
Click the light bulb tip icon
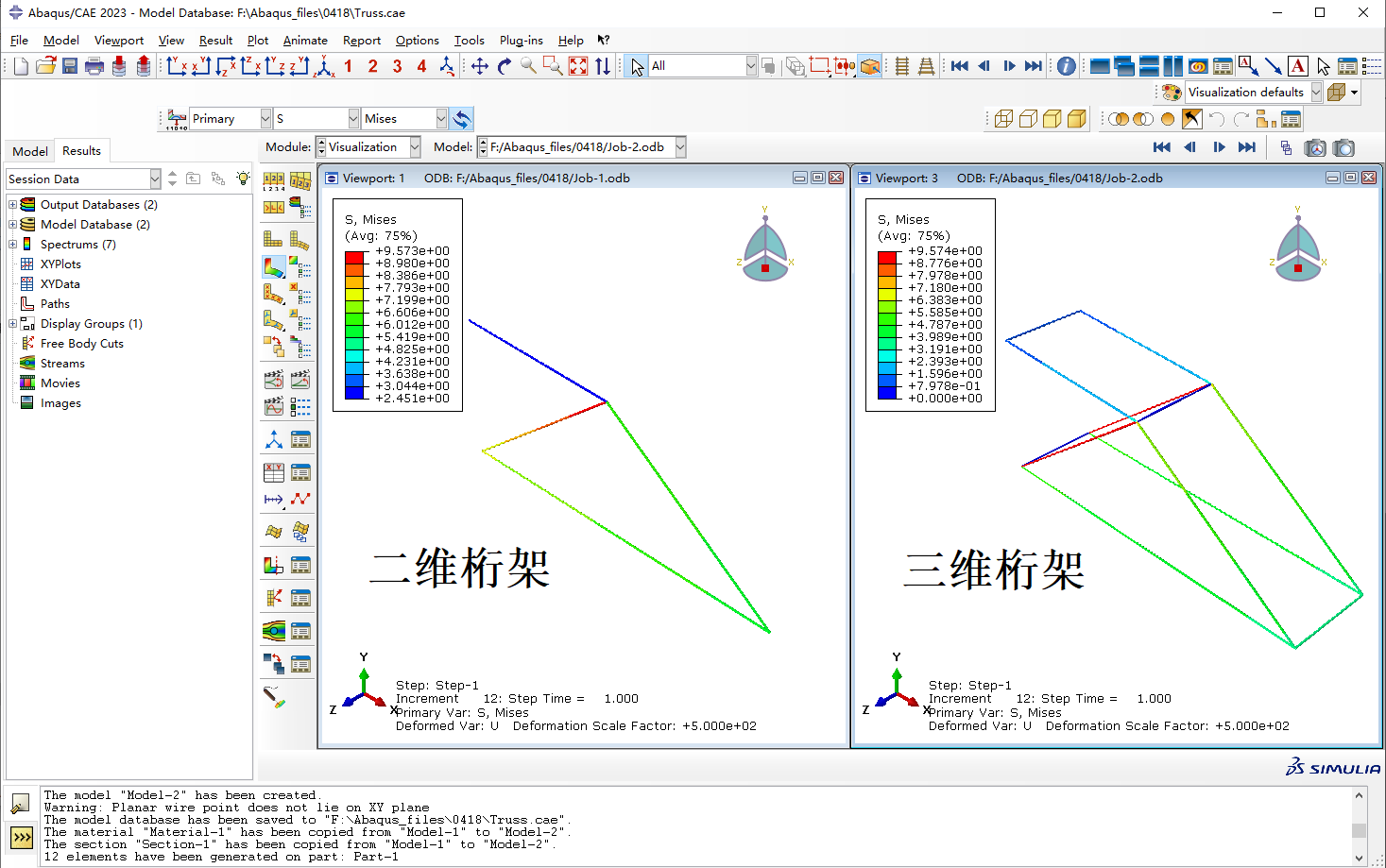click(243, 179)
